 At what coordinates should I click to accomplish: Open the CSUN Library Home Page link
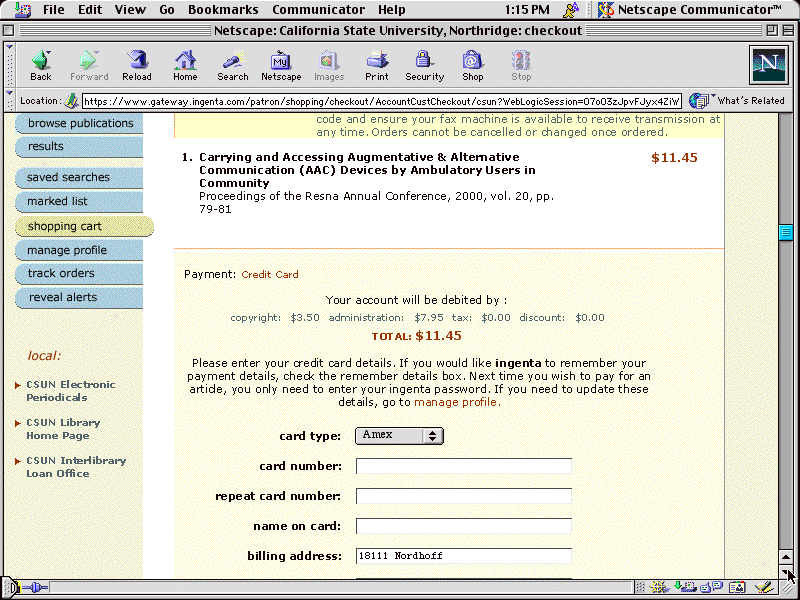tap(63, 429)
